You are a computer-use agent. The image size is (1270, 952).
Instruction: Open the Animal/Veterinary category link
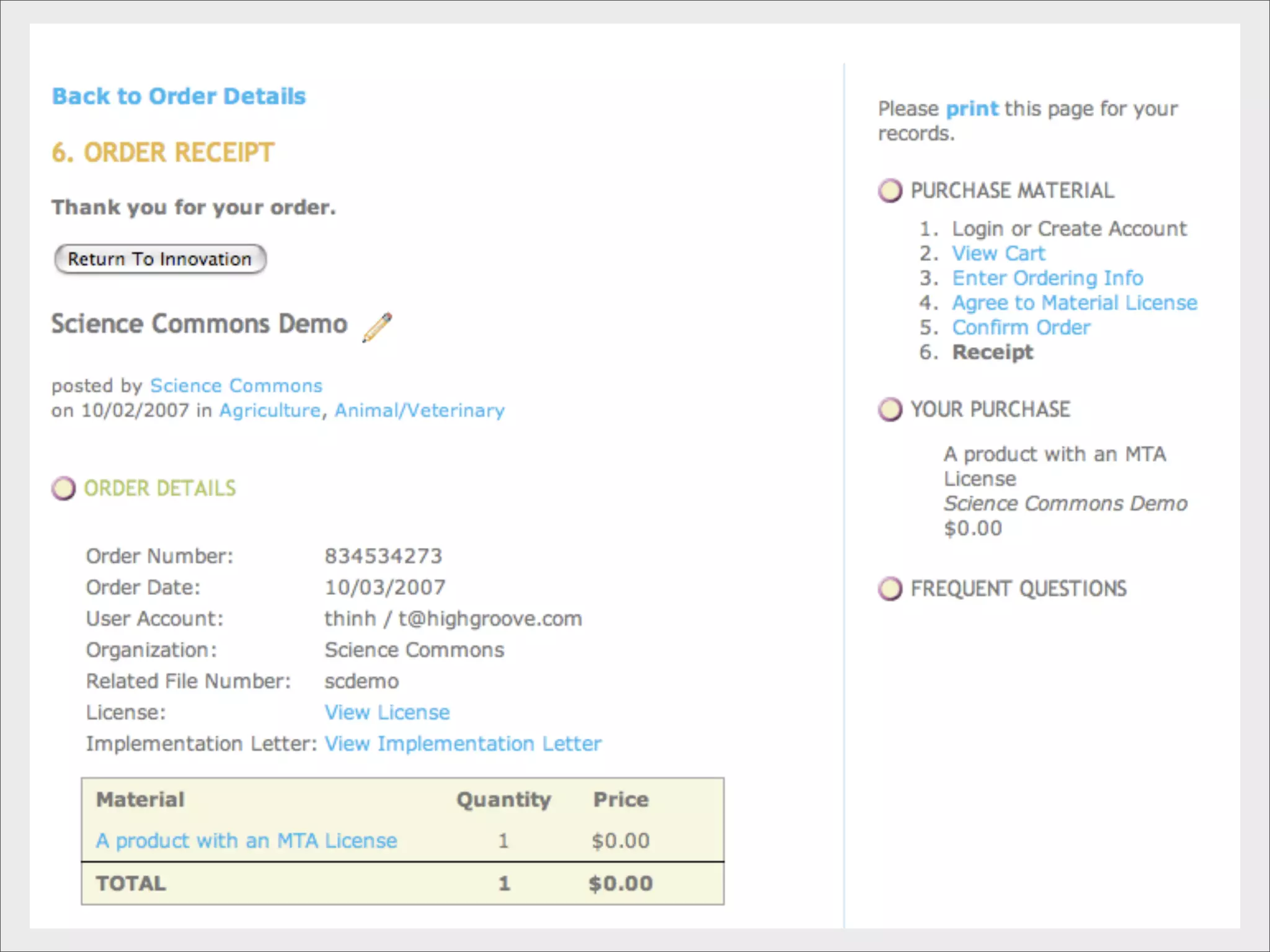[420, 410]
